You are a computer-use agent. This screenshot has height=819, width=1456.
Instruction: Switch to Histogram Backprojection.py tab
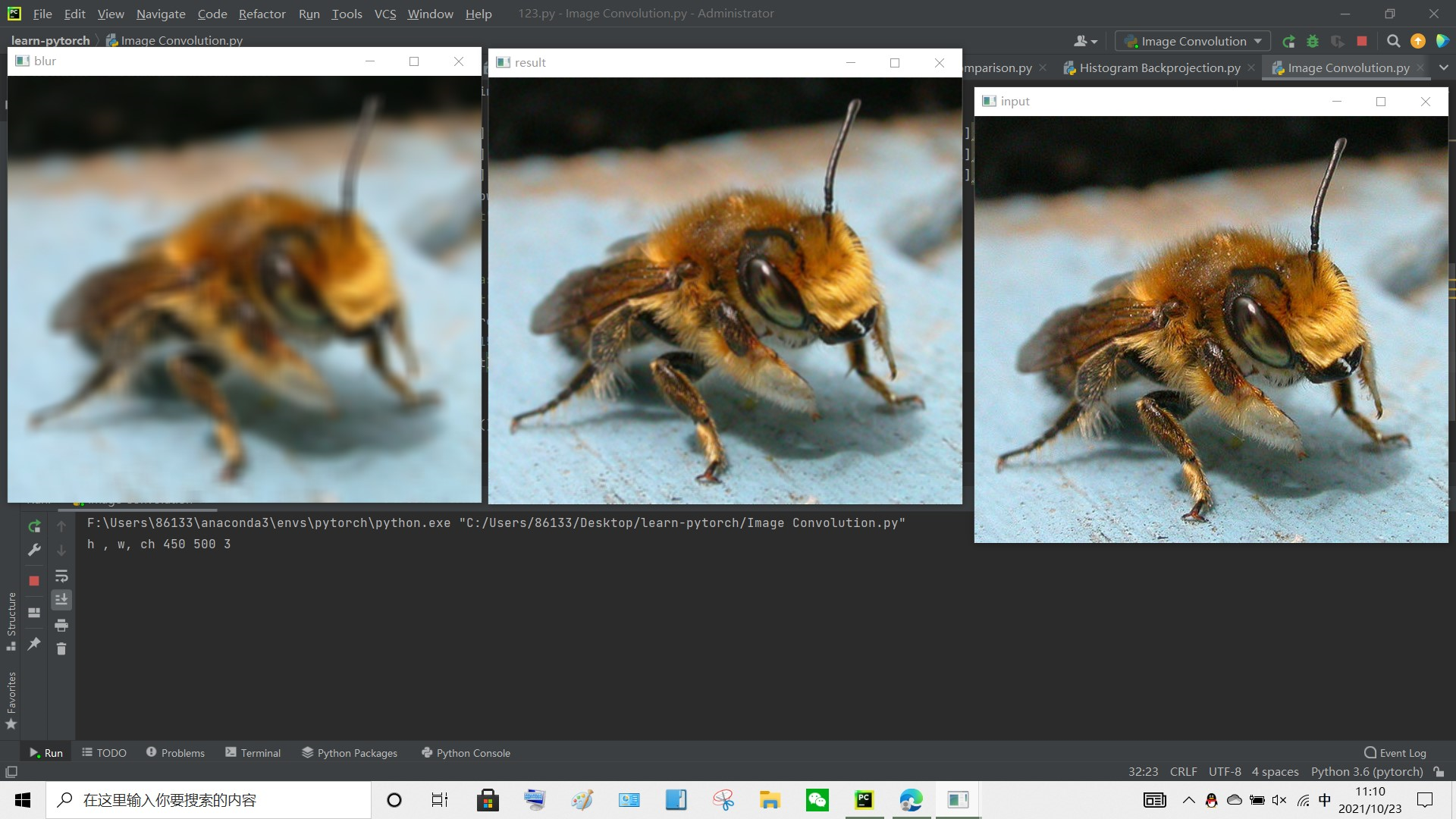(1159, 67)
